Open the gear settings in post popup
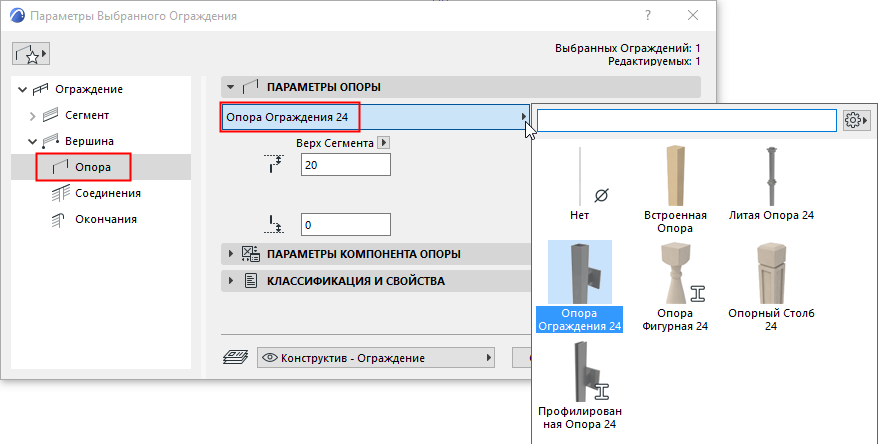Viewport: 878px width, 444px height. click(856, 120)
